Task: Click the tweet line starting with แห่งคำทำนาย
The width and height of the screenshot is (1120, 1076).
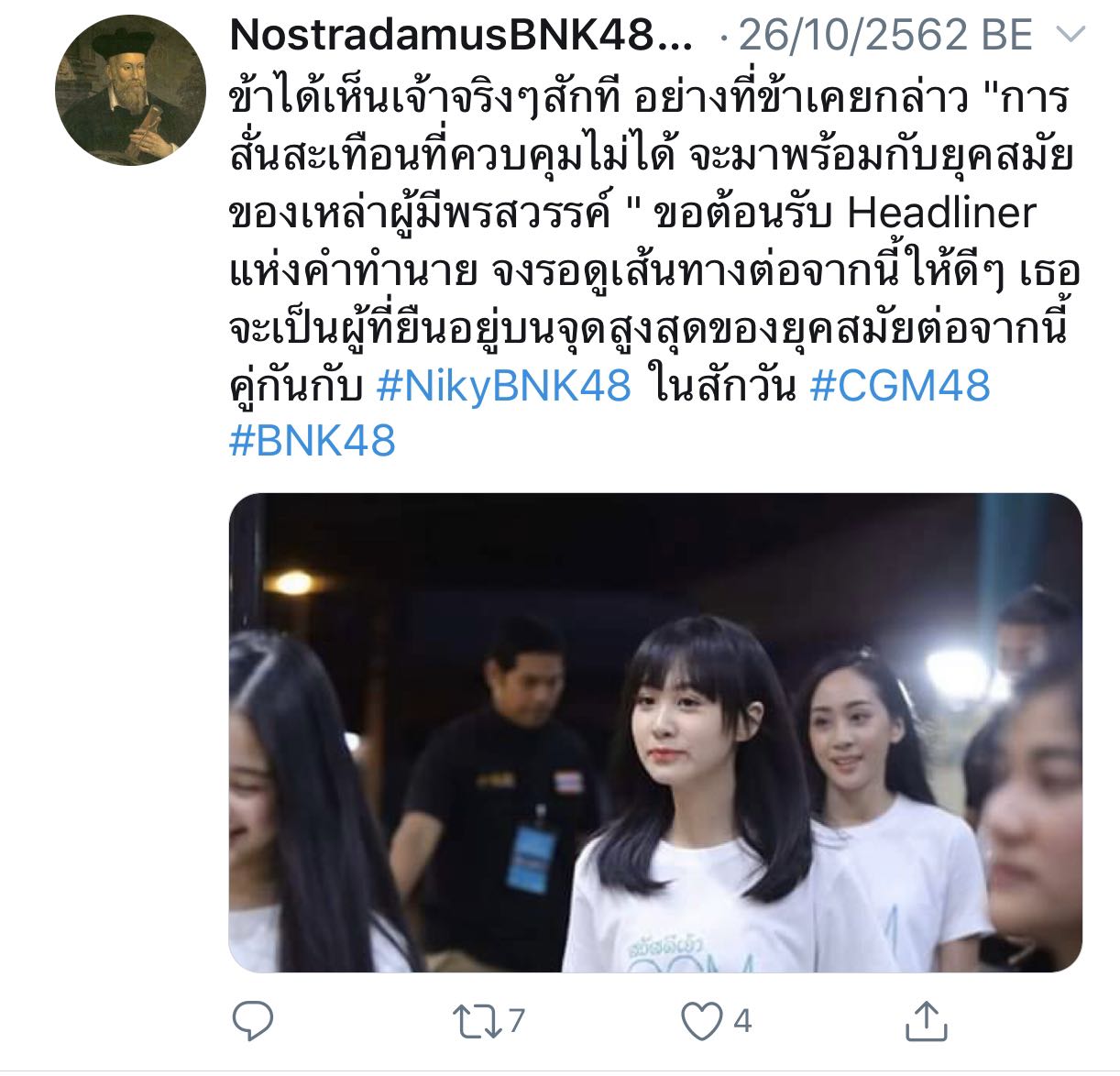Action: click(x=654, y=271)
